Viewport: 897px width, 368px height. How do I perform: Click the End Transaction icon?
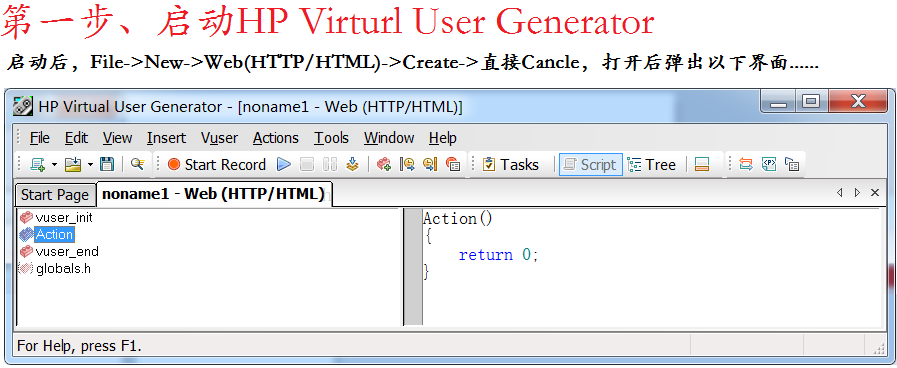[x=430, y=165]
